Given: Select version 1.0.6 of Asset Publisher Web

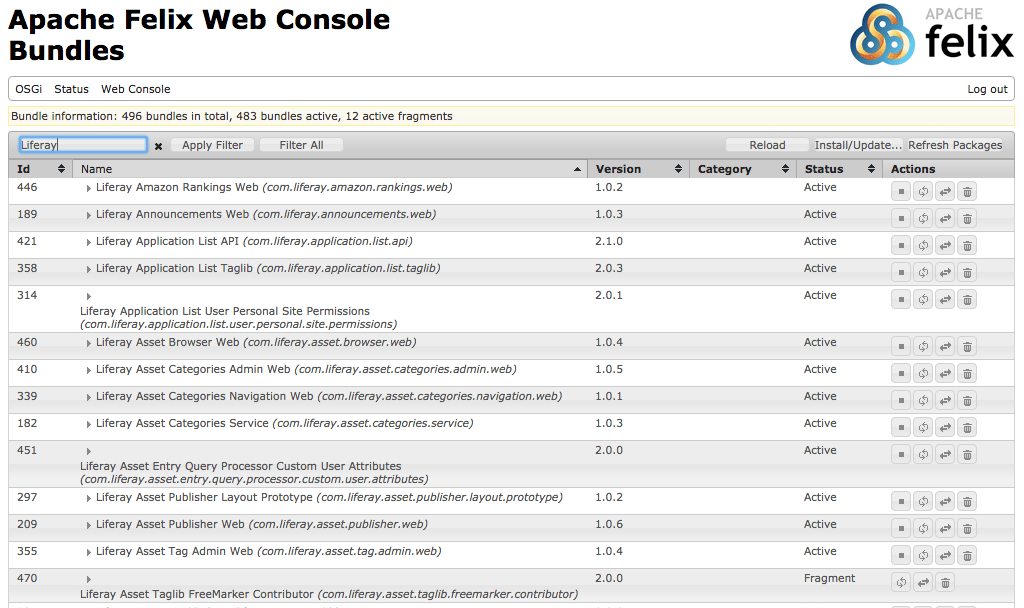Looking at the screenshot, I should [x=609, y=524].
